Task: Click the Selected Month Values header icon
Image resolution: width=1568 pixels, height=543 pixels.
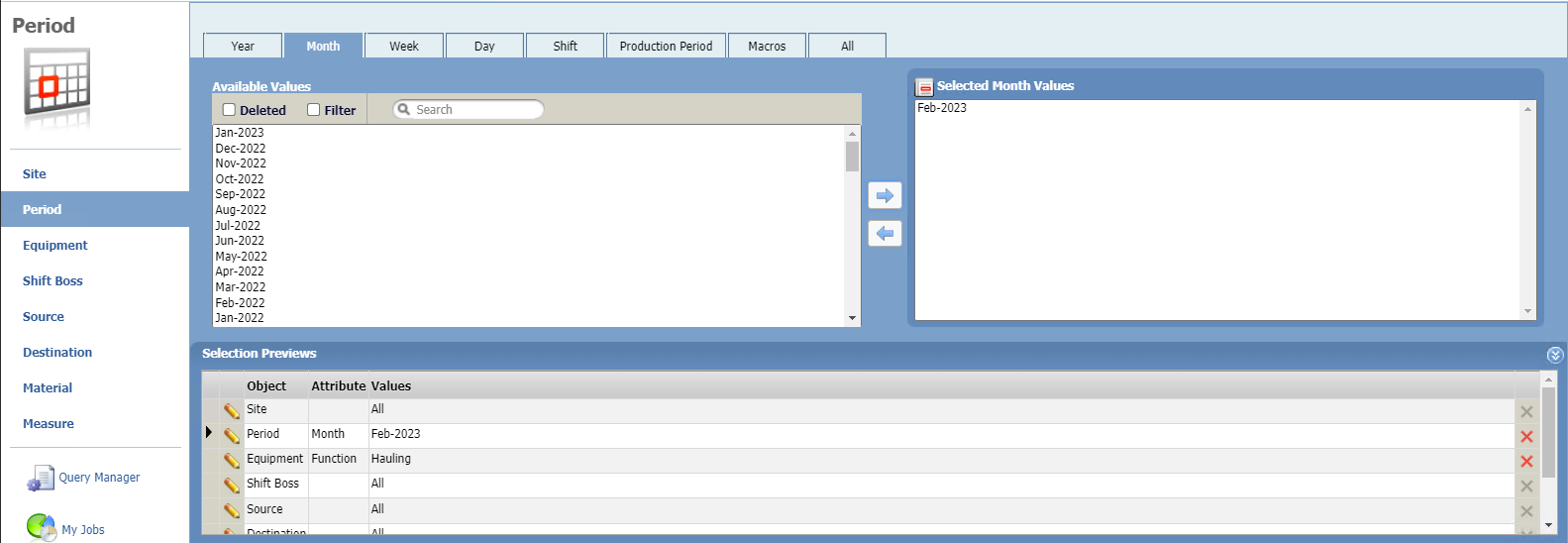Action: [x=924, y=87]
